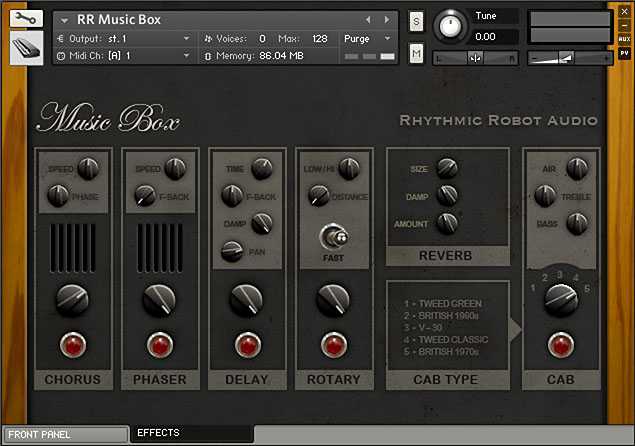Click the Rotary DISTANCE knob
This screenshot has width=635, height=446.
319,196
